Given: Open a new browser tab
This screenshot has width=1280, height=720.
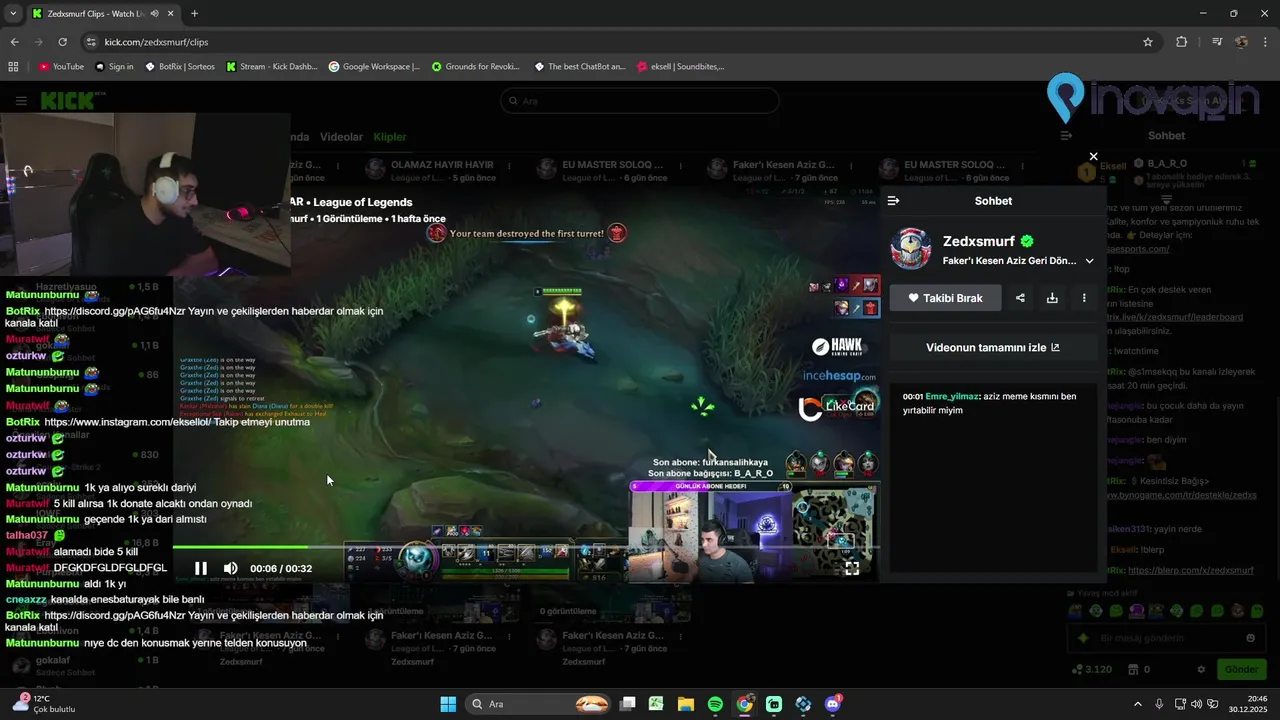Looking at the screenshot, I should (x=194, y=14).
